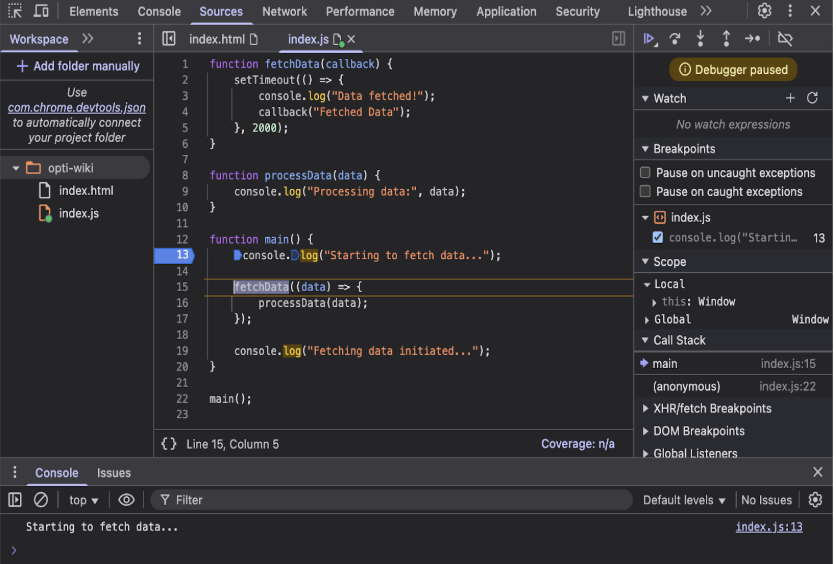Viewport: 836px width, 564px height.
Task: Toggle breakpoint on line 13 gutter
Action: [175, 255]
